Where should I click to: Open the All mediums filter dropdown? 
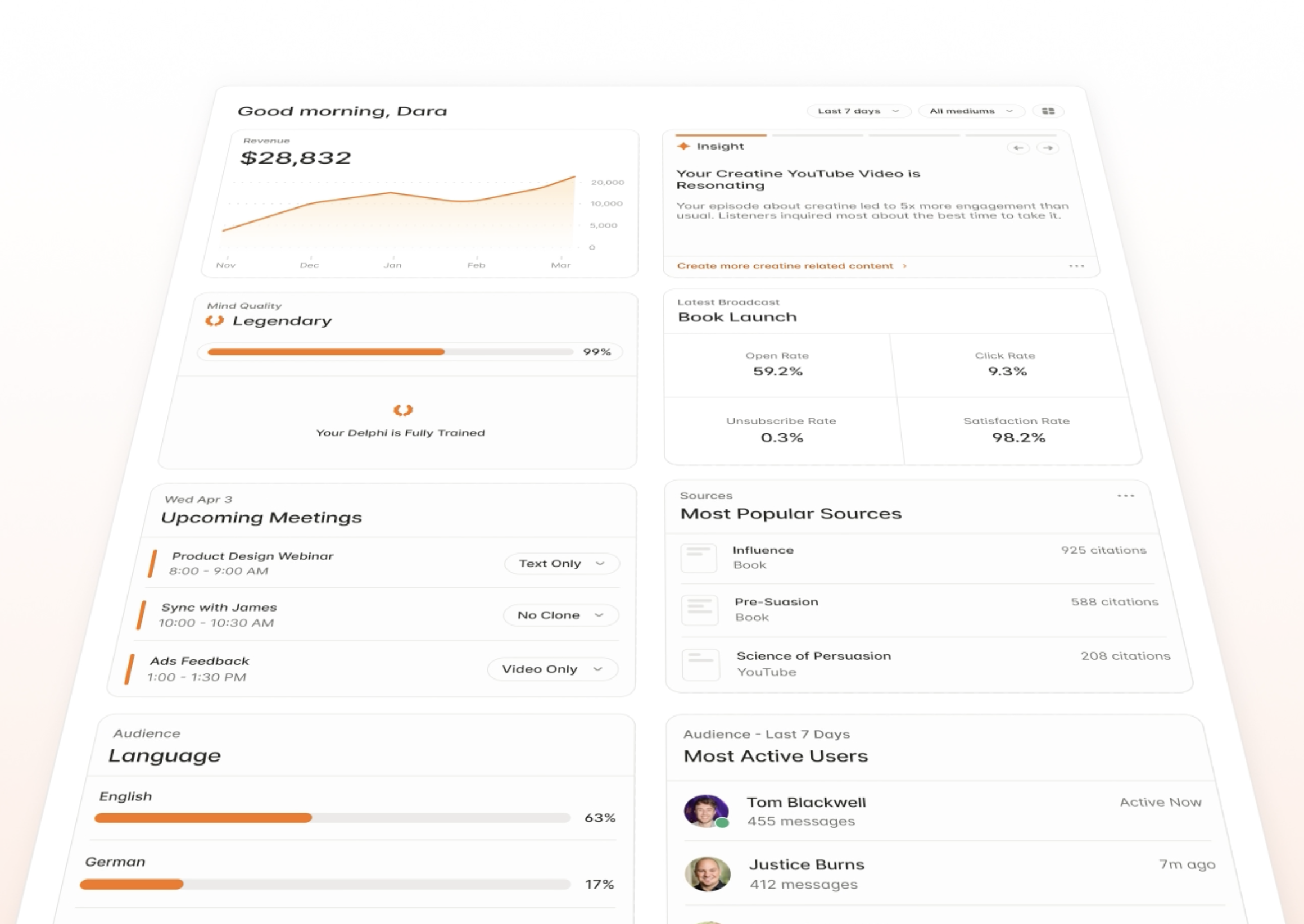click(x=971, y=111)
